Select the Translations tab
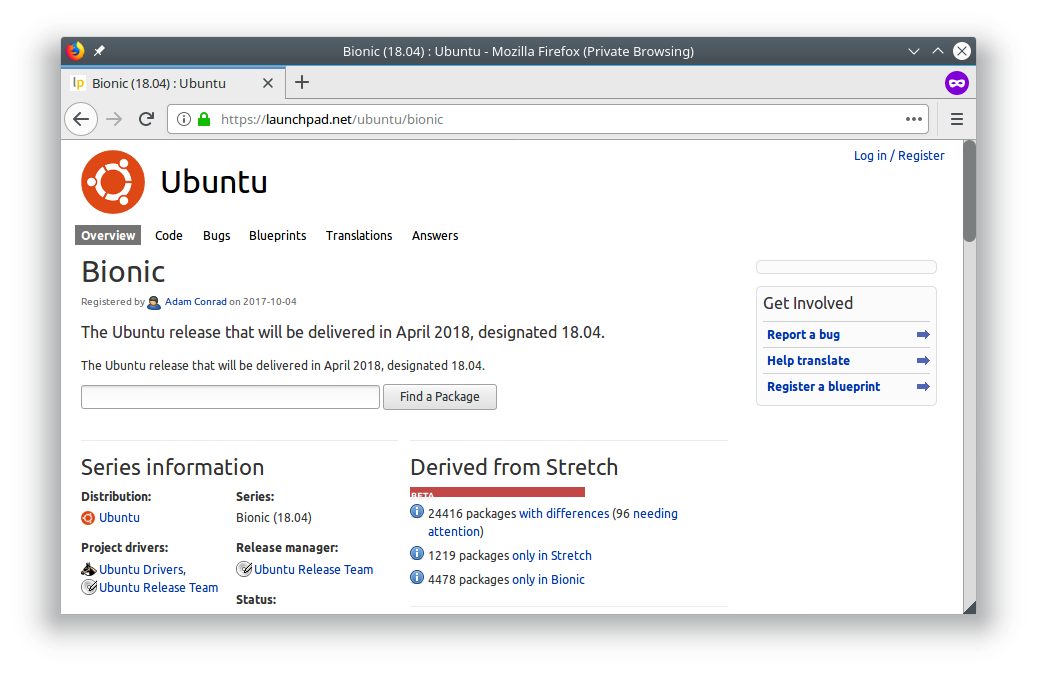This screenshot has height=675, width=1037. (x=359, y=236)
